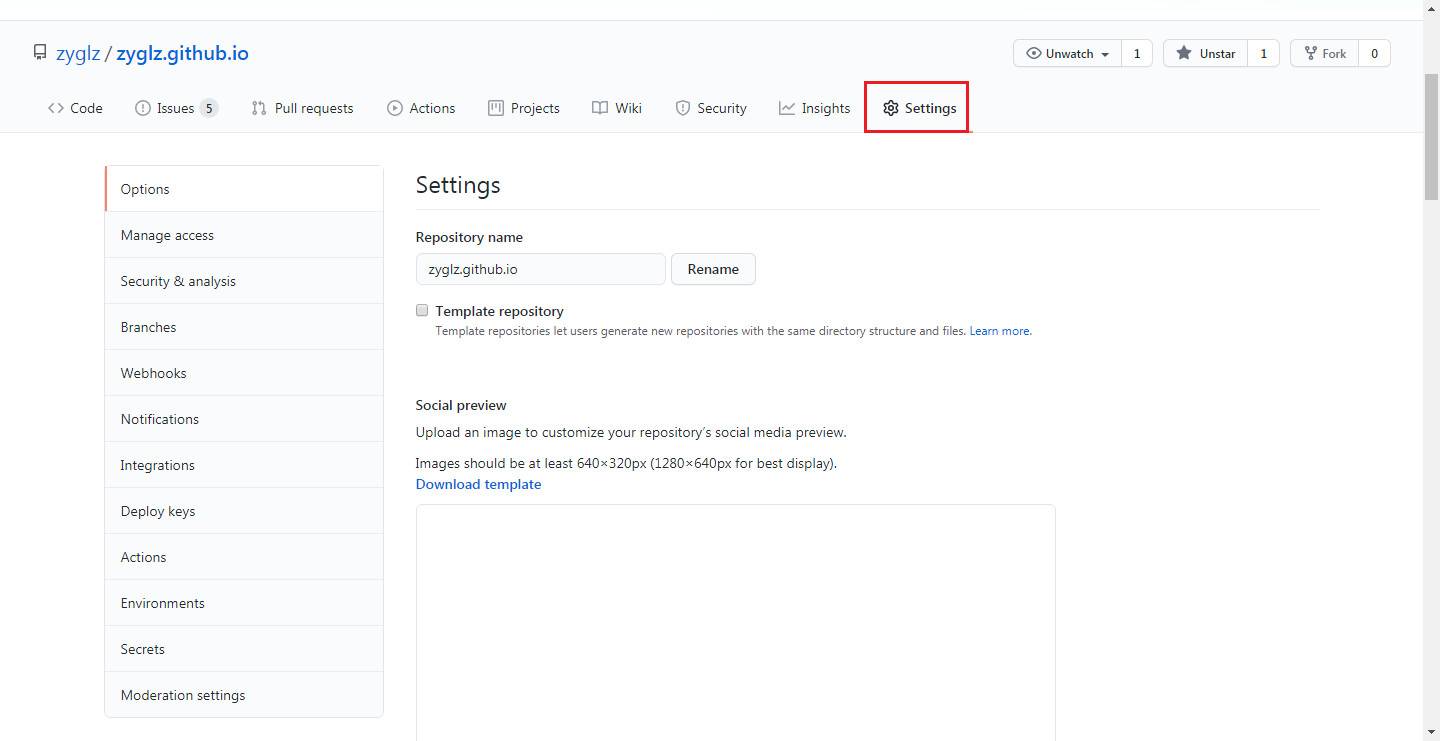Open Webhooks settings in sidebar

tap(153, 373)
